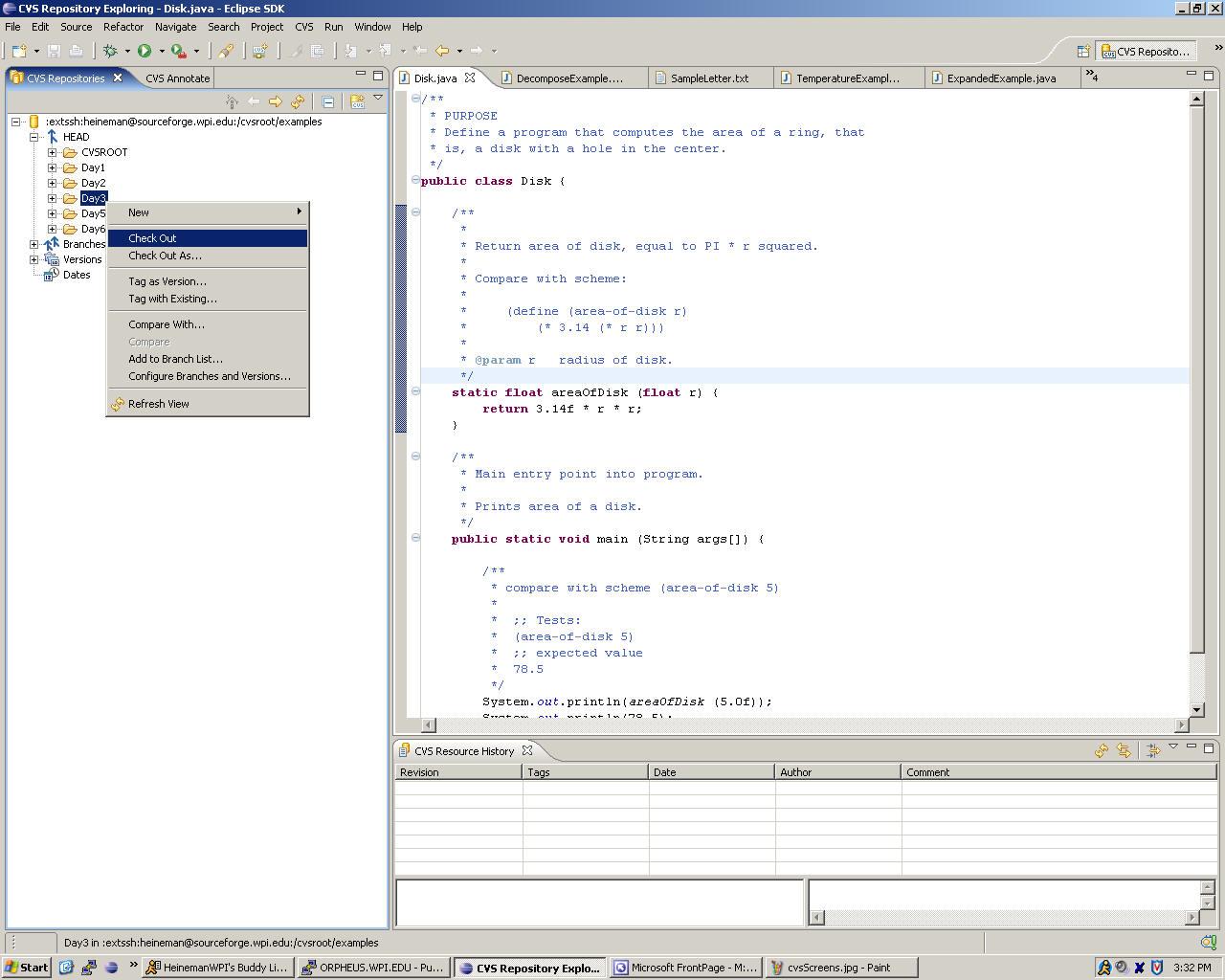Toggle Link with Editor in CVS Resource History
The width and height of the screenshot is (1225, 980).
1124,751
